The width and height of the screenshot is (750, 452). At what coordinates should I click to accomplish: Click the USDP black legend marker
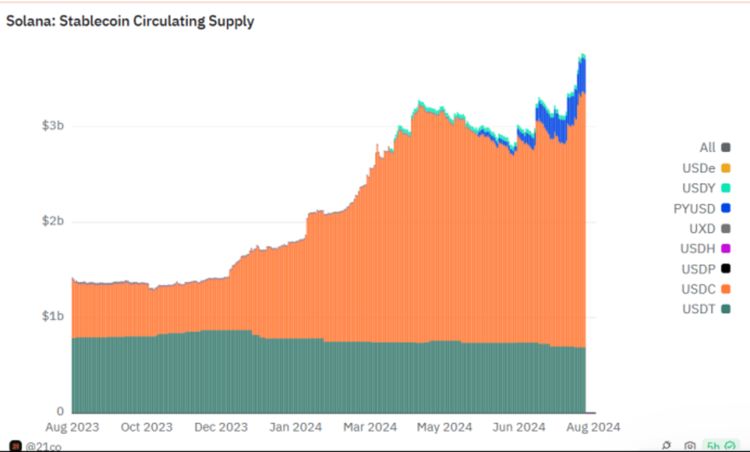(726, 269)
